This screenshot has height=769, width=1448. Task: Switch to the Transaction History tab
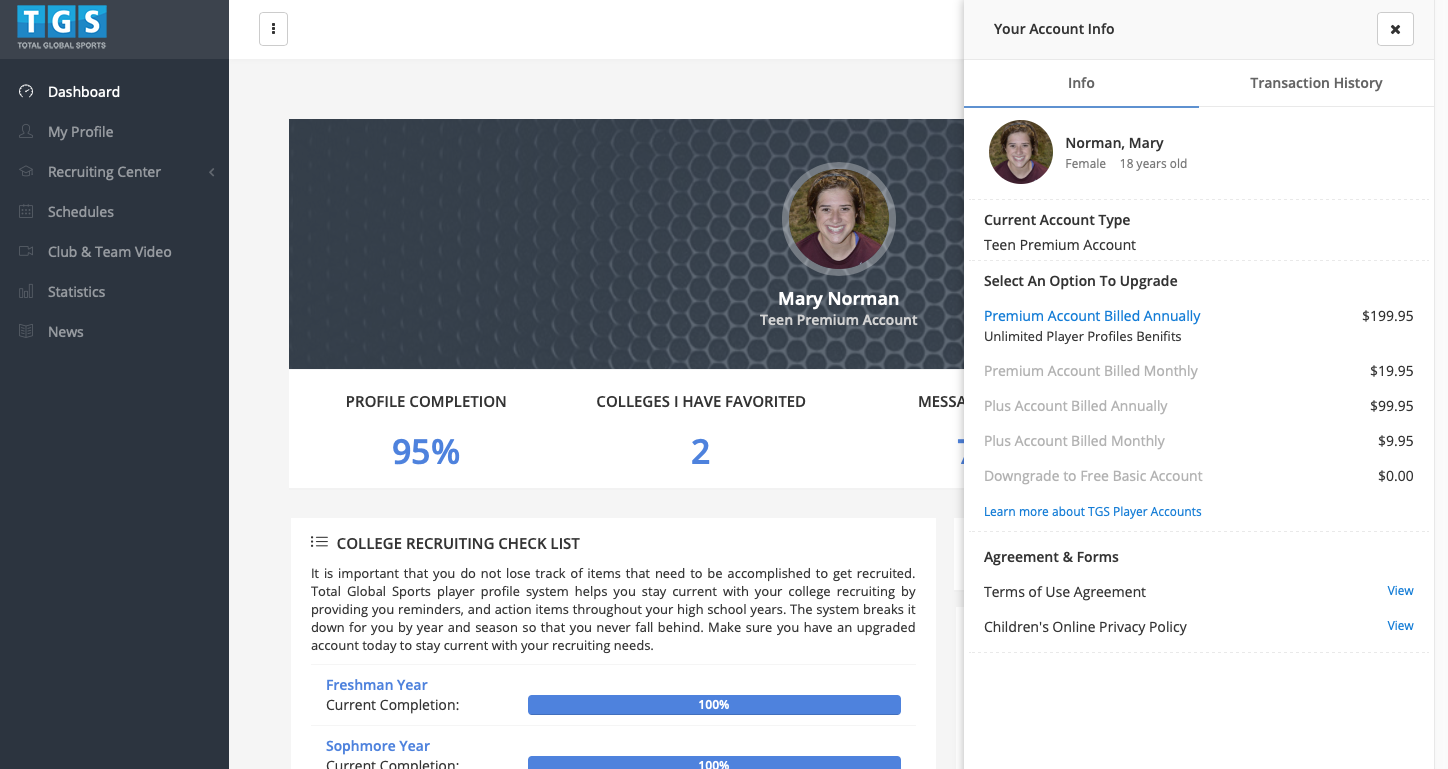coord(1315,83)
